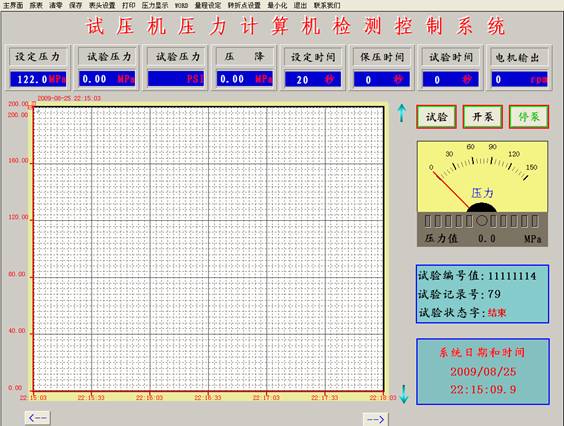
Task: Click the cyan down arrow beside chart
Action: (x=404, y=394)
